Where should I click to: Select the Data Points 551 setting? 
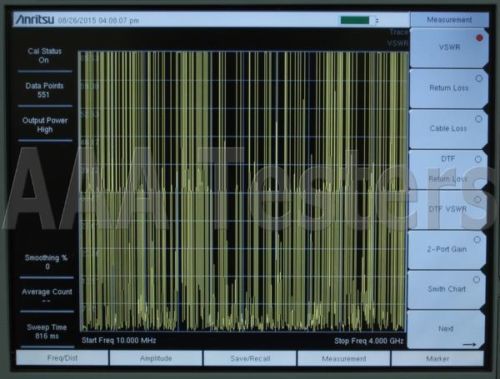[x=44, y=90]
